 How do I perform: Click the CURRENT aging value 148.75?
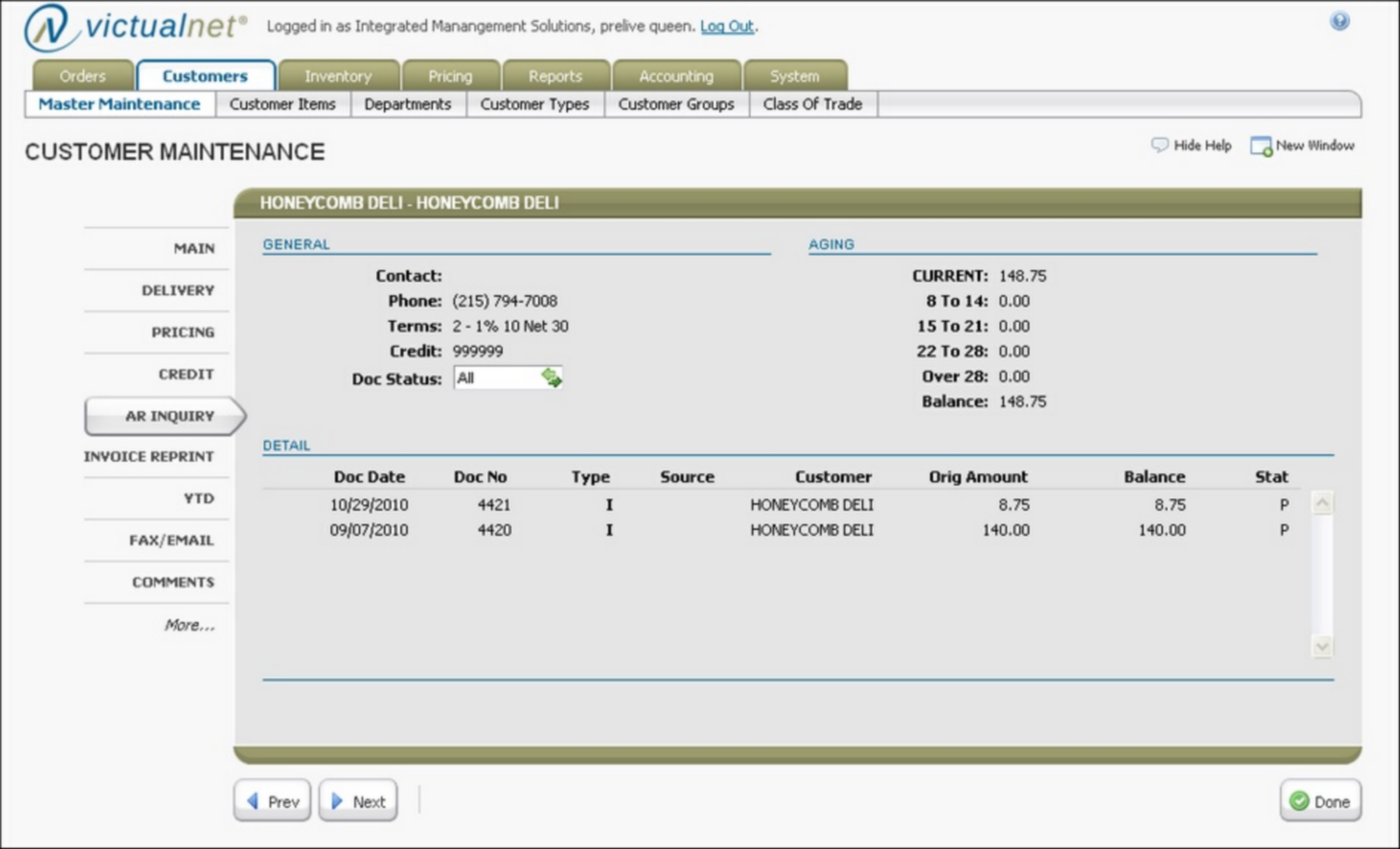(x=1022, y=276)
